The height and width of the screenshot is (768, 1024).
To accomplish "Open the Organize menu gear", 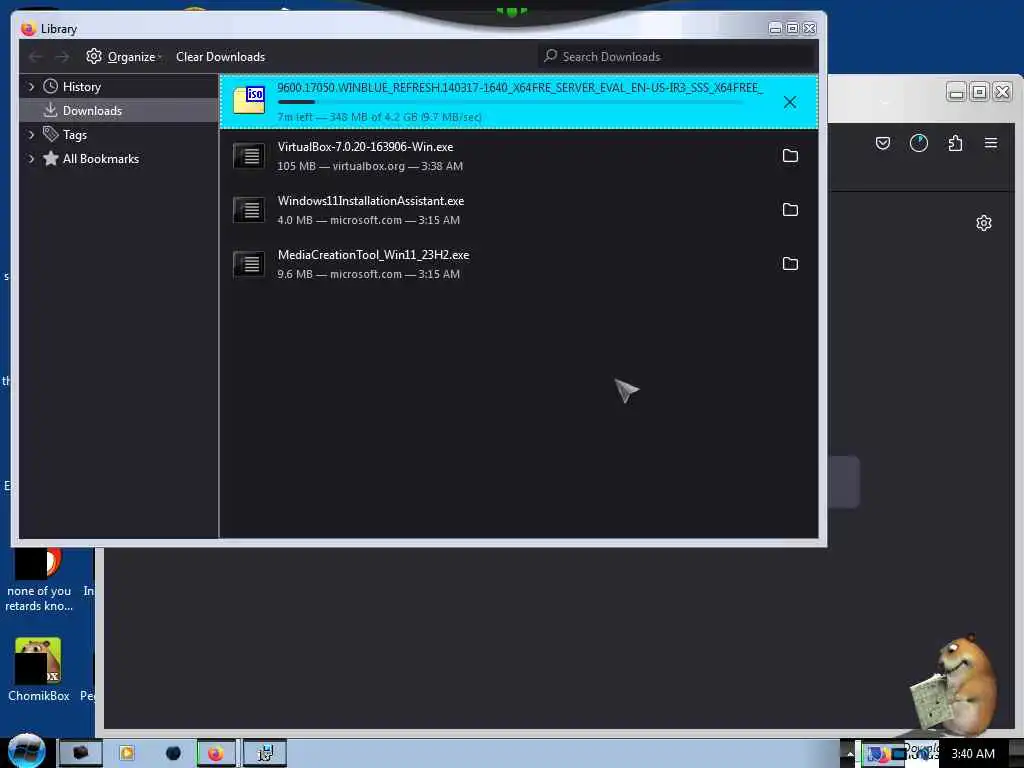I will 94,56.
